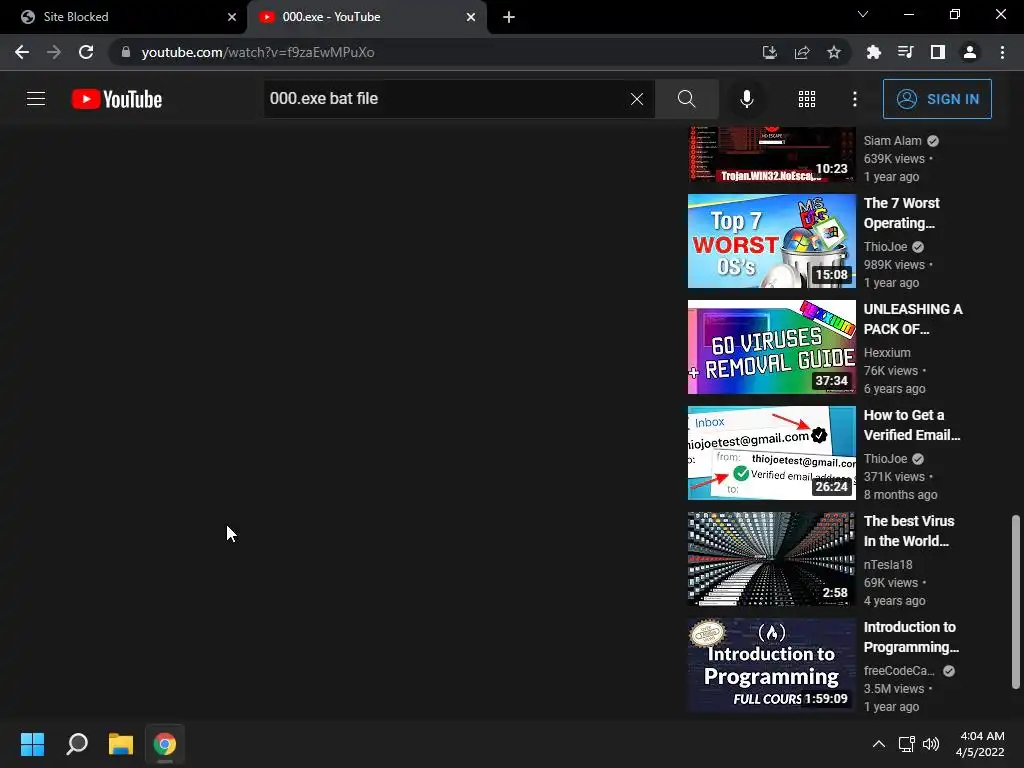The image size is (1024, 768).
Task: Open the Chrome three-dot menu
Action: click(1002, 52)
